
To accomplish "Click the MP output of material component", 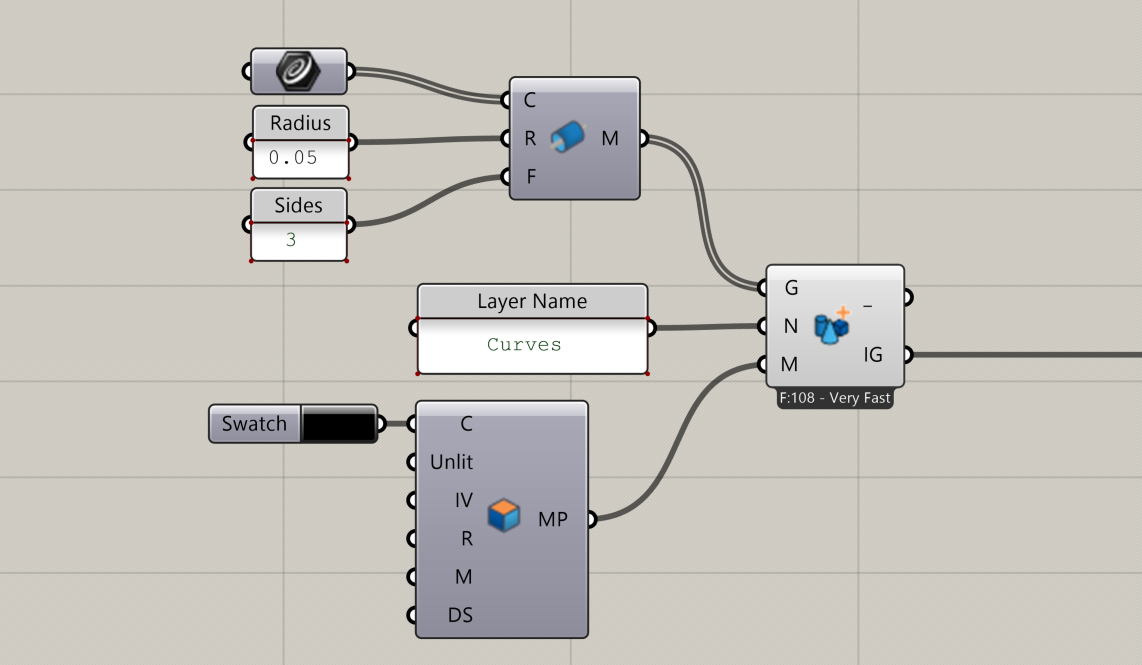I will (x=553, y=519).
